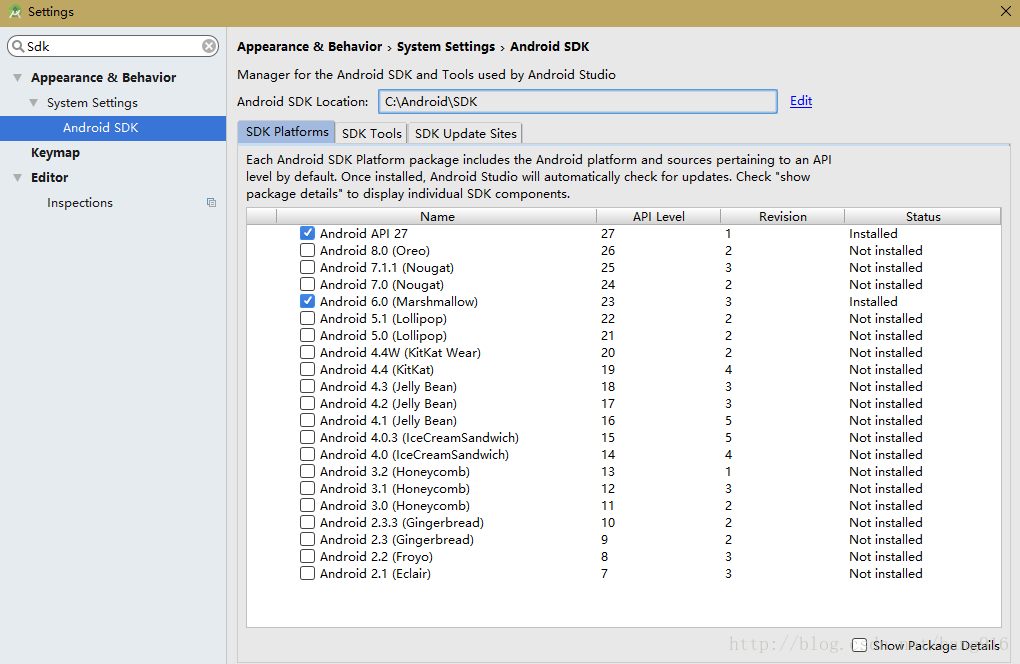Click API level 7 in the Eclair row
1020x664 pixels.
coord(604,574)
